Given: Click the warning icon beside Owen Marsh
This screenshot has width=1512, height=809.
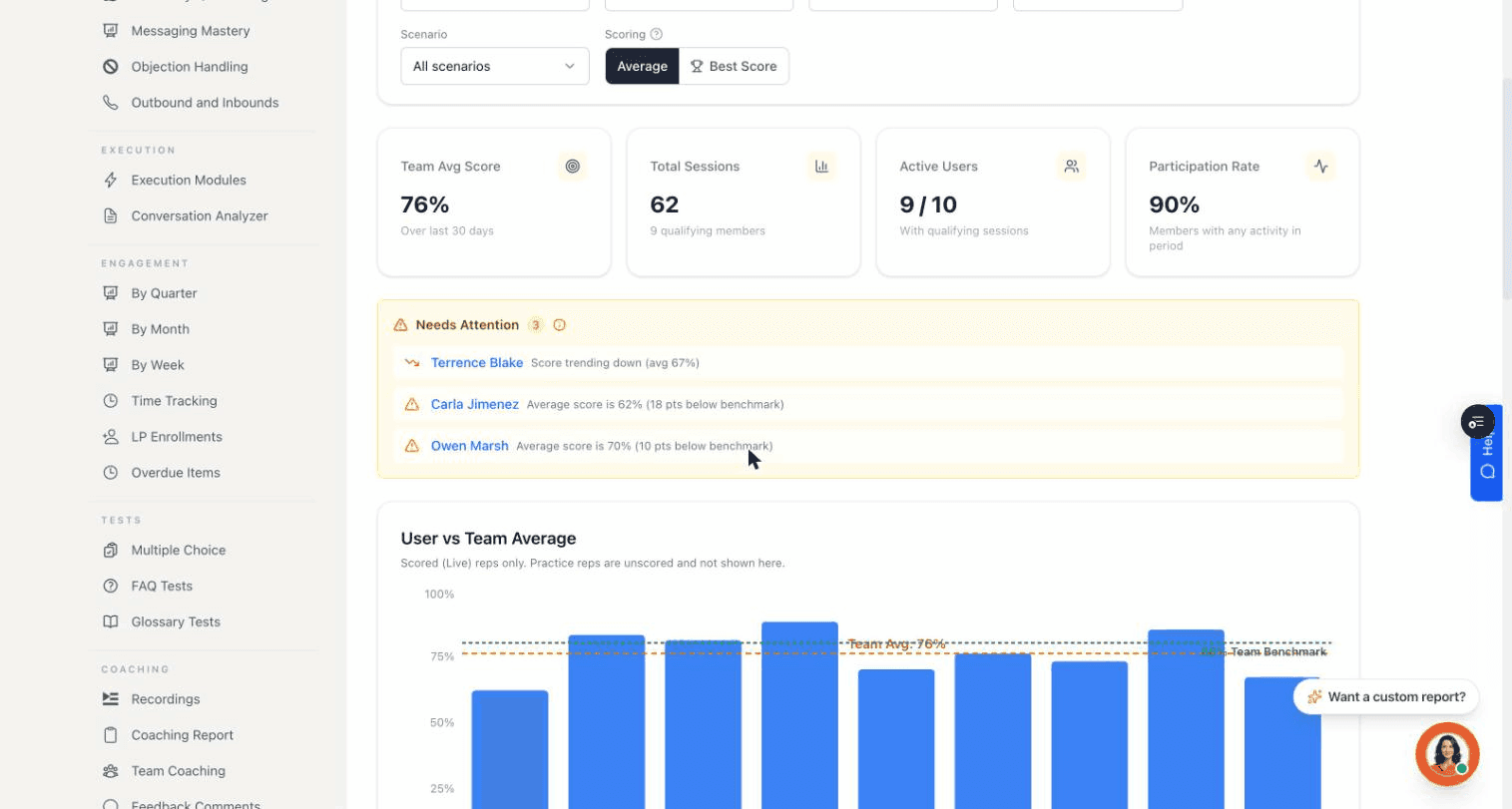Looking at the screenshot, I should [411, 446].
